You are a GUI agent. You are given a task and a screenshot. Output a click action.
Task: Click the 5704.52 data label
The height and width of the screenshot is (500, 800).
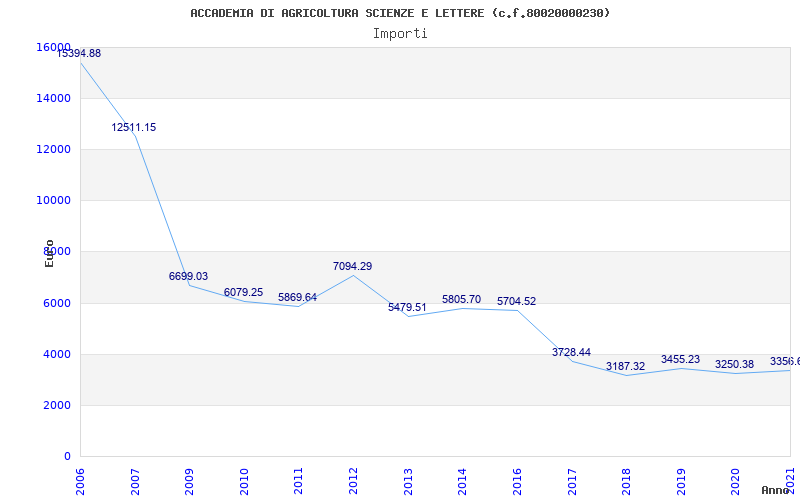pyautogui.click(x=516, y=302)
